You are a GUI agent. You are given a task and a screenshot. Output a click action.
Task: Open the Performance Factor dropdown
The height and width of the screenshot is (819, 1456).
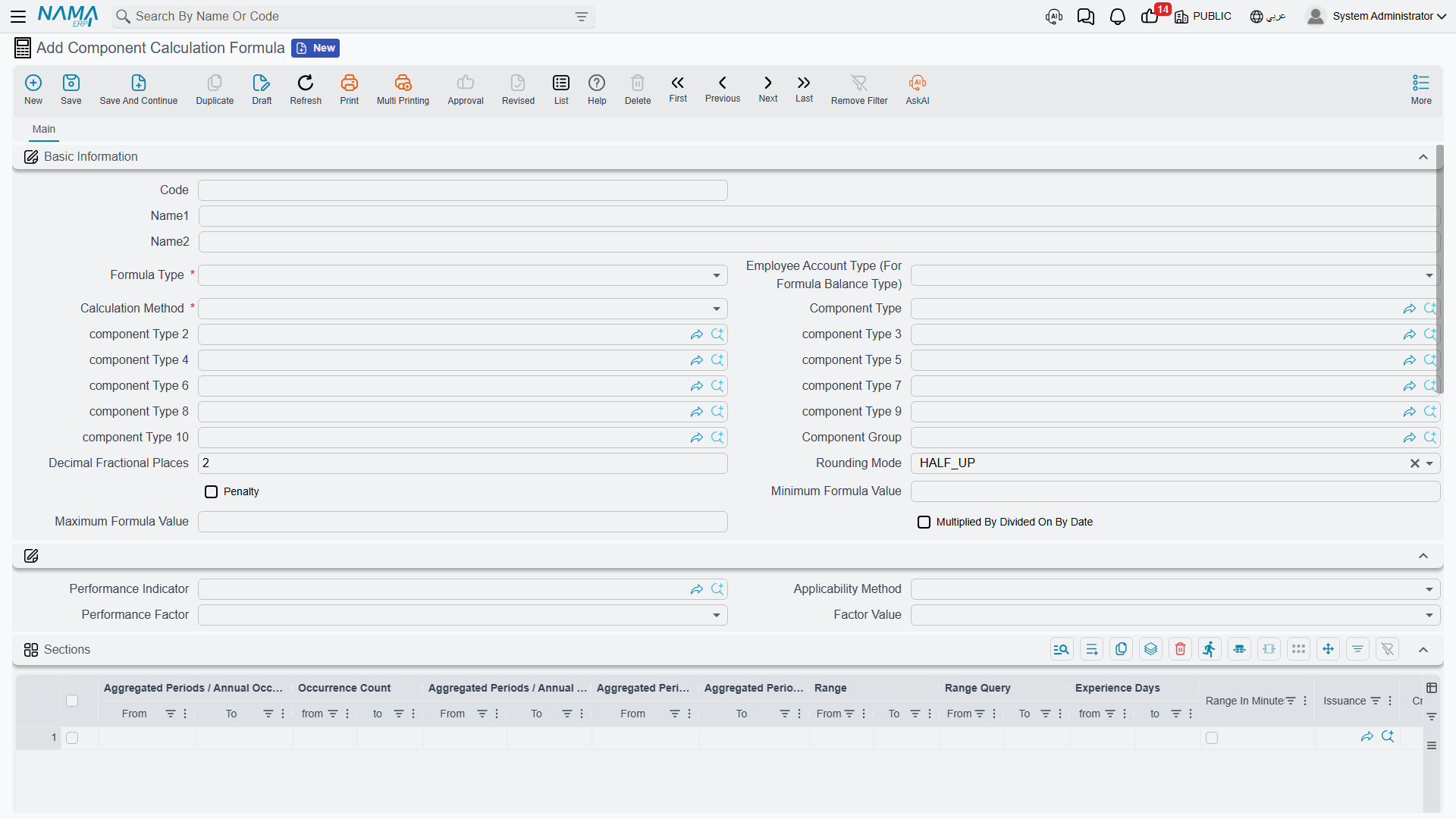[x=716, y=615]
